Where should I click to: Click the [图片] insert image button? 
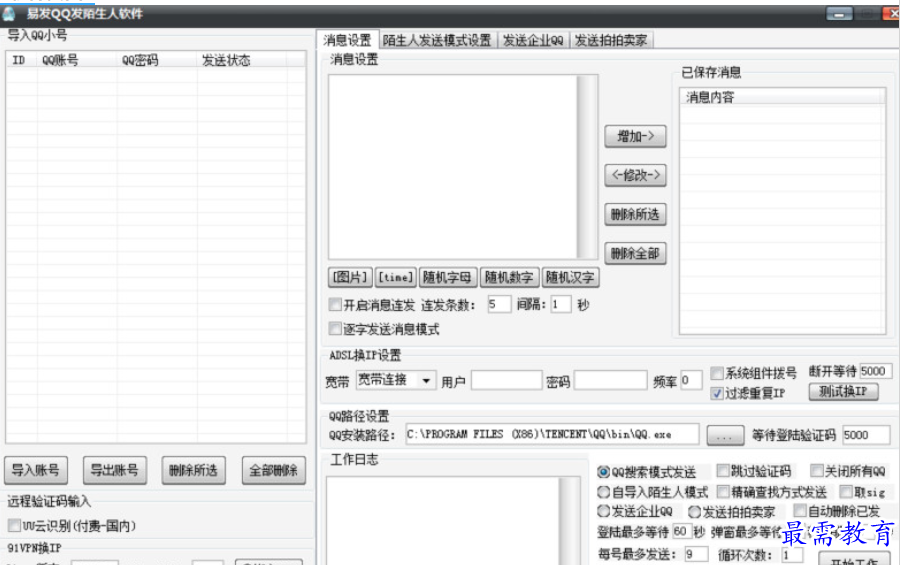(351, 277)
